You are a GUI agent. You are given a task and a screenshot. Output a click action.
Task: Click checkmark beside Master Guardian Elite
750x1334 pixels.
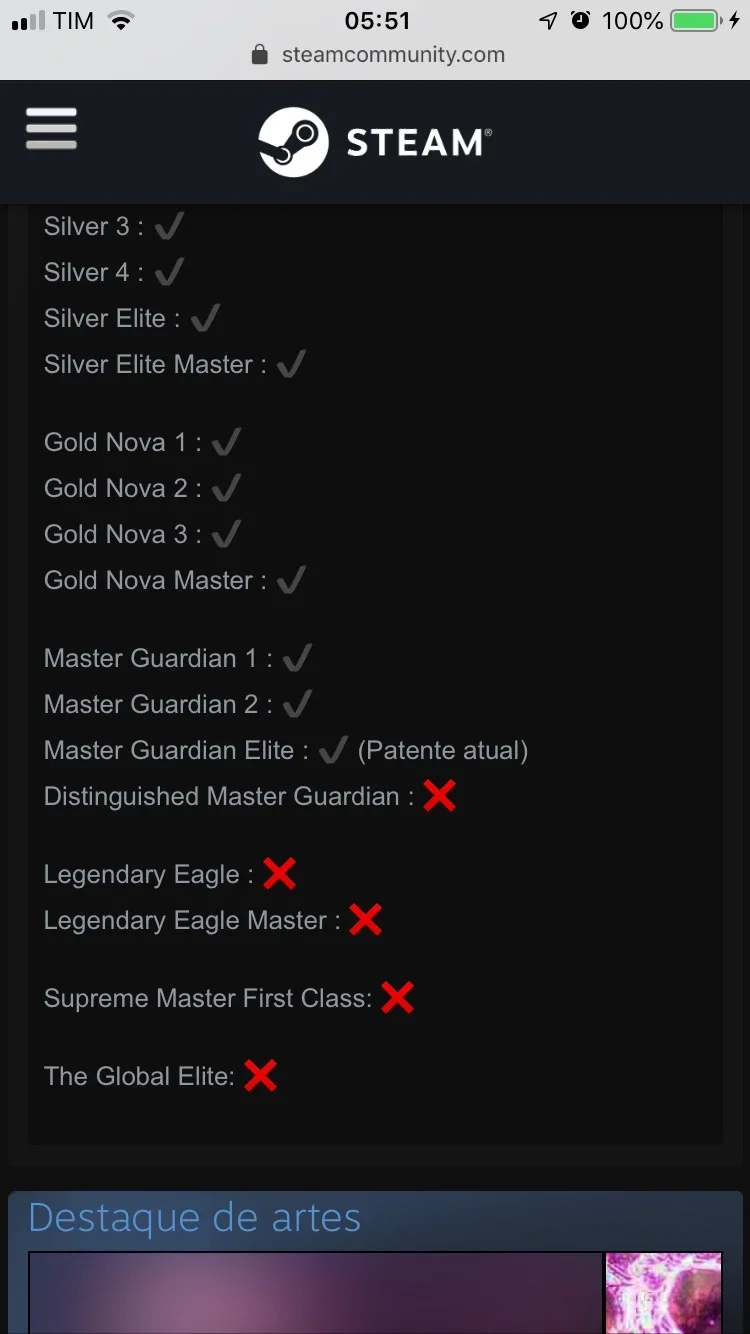333,749
